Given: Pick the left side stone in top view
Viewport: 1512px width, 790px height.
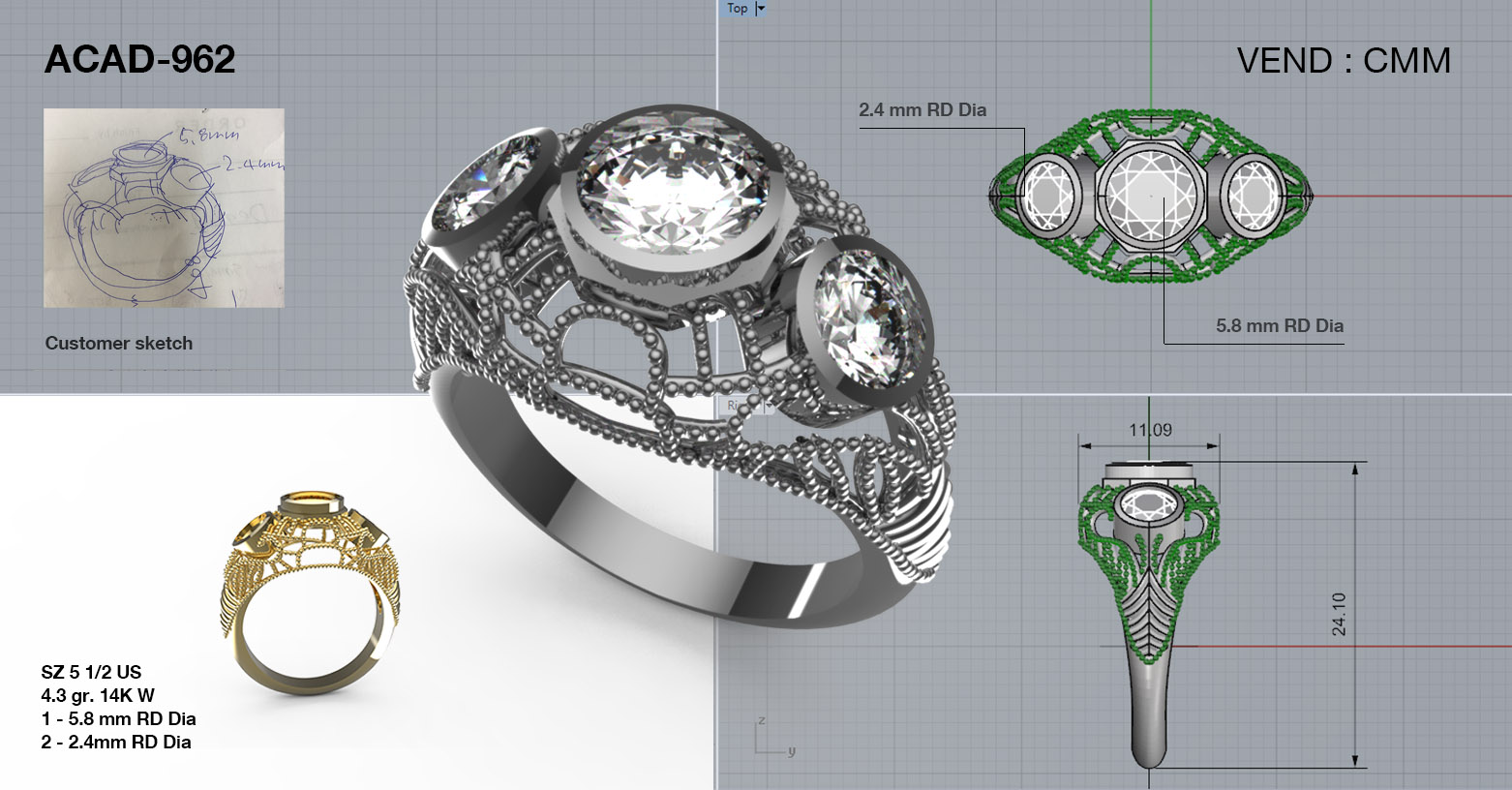Looking at the screenshot, I should coord(1047,195).
